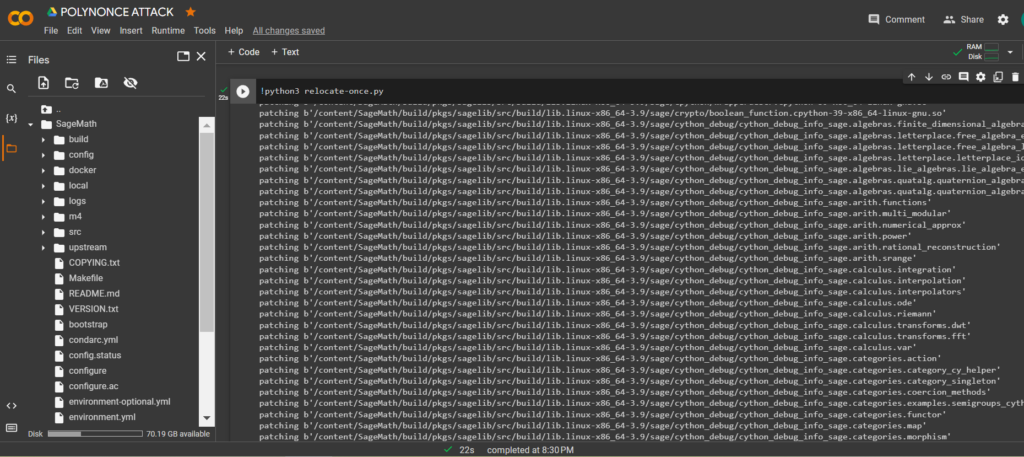Refresh the file browser
Image resolution: width=1024 pixels, height=457 pixels.
point(72,83)
